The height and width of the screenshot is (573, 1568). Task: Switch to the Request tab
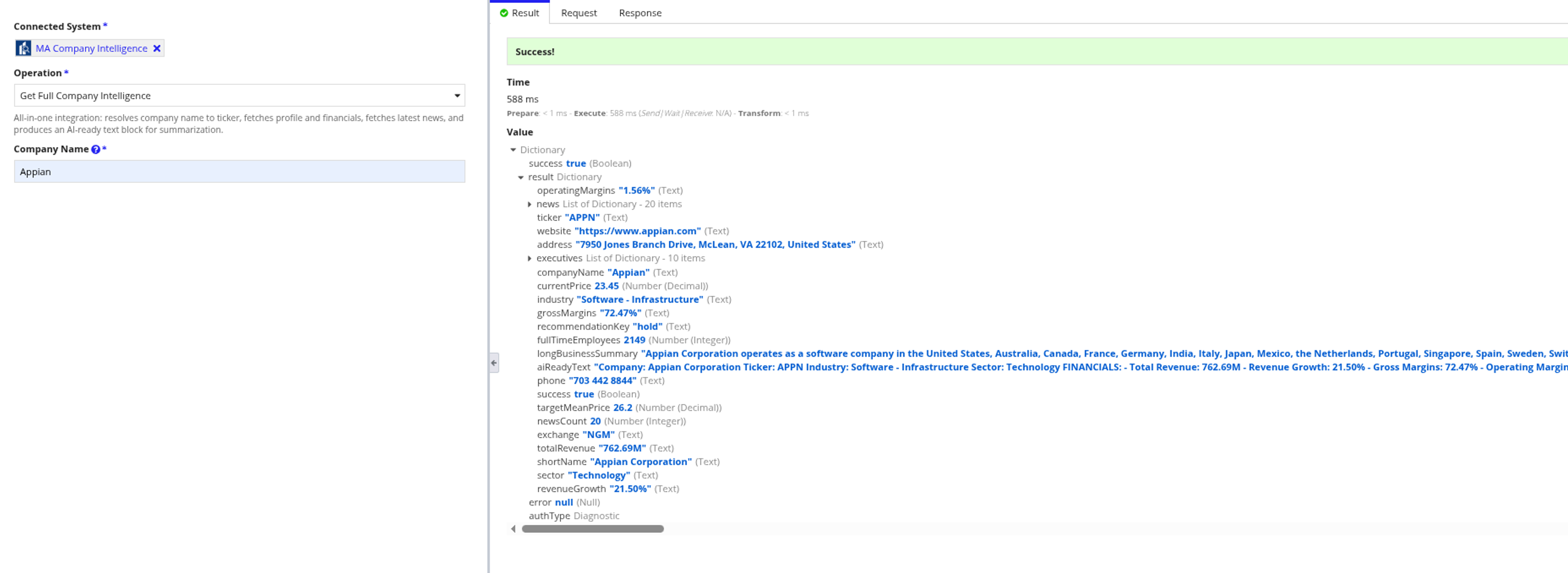pos(579,13)
